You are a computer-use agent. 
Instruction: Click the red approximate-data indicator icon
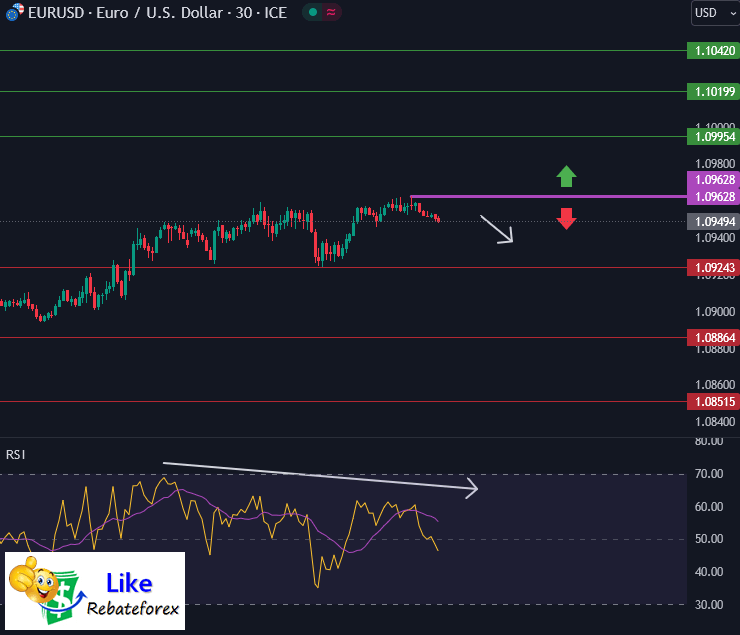(x=331, y=12)
